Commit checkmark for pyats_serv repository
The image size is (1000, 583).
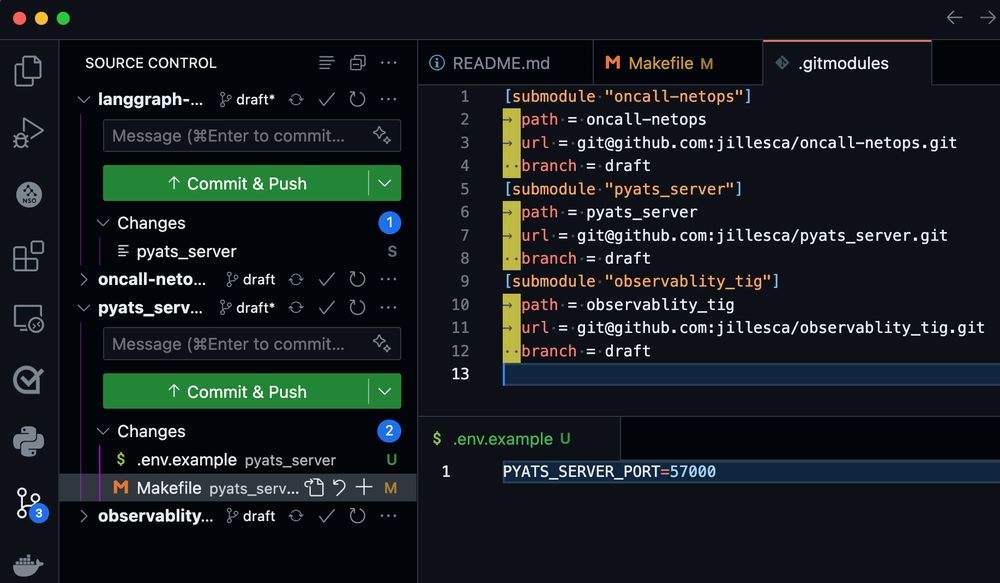[327, 307]
